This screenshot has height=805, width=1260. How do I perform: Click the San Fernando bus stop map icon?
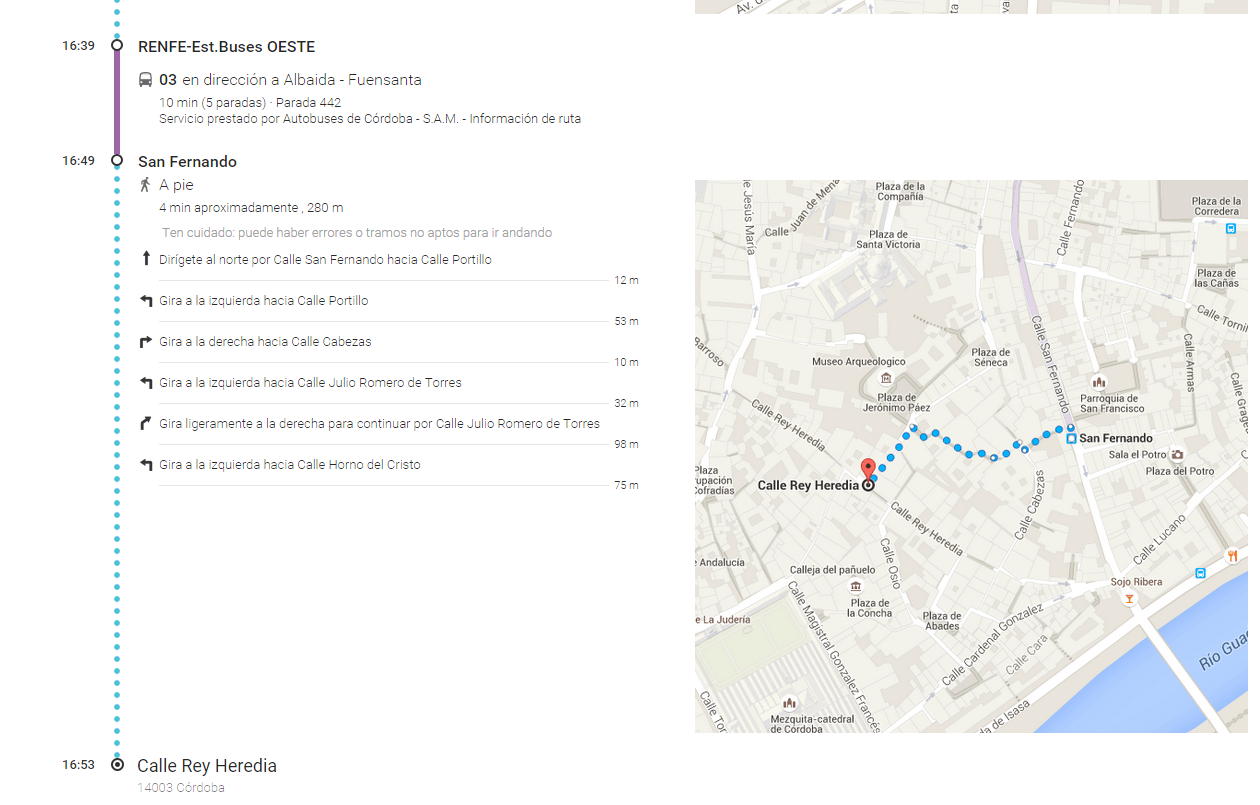click(x=1071, y=438)
